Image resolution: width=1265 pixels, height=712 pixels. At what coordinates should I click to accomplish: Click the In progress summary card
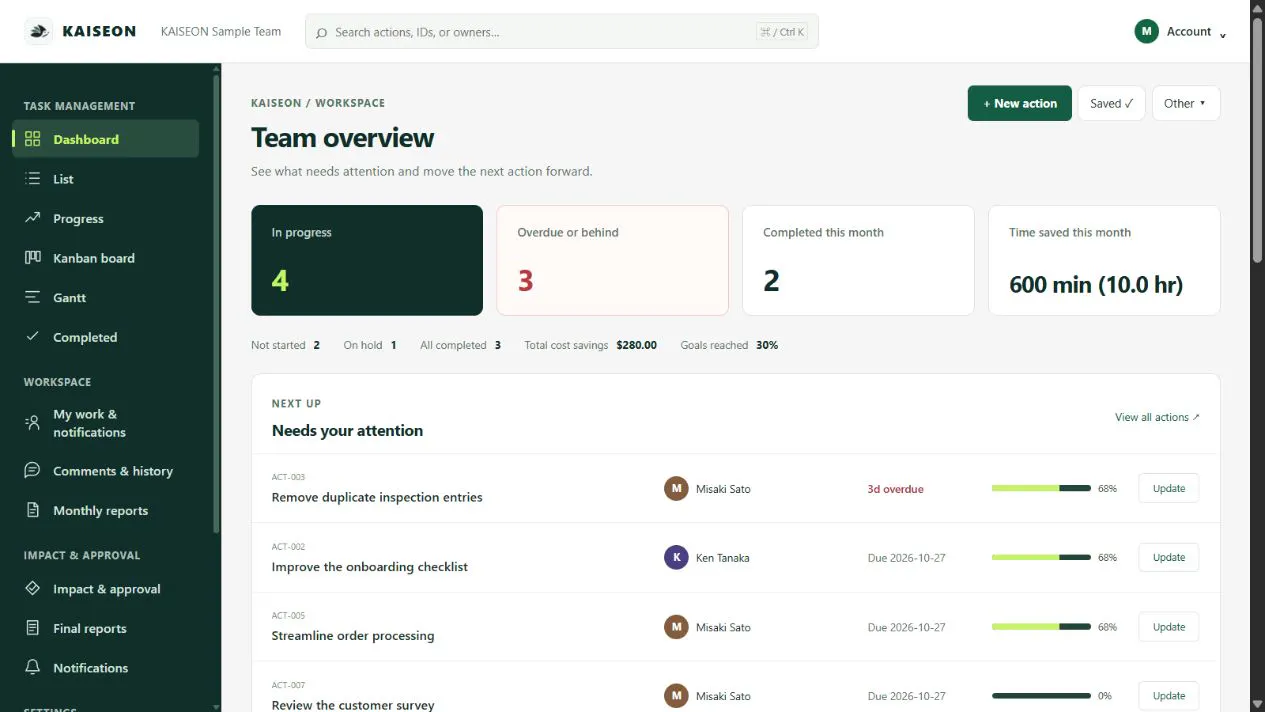[x=367, y=261]
